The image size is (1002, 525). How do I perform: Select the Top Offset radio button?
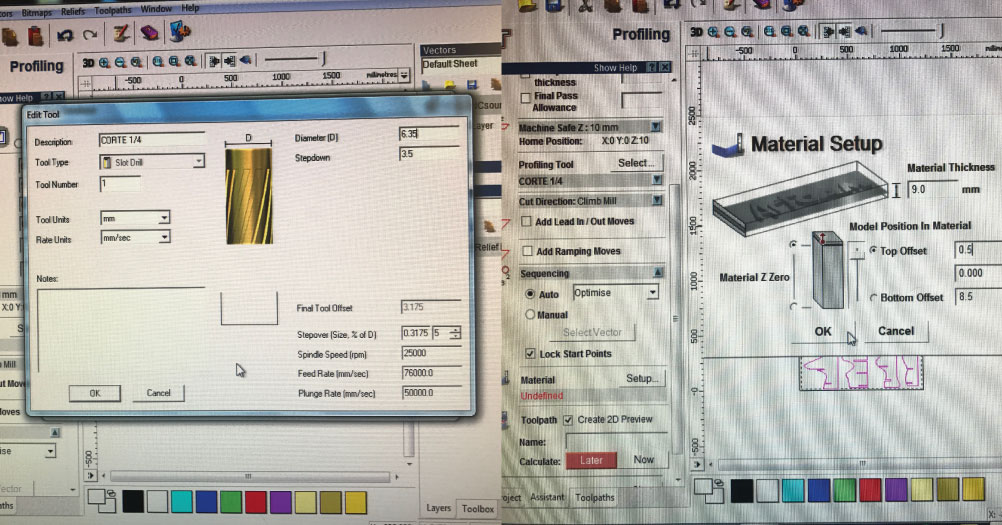pos(872,250)
